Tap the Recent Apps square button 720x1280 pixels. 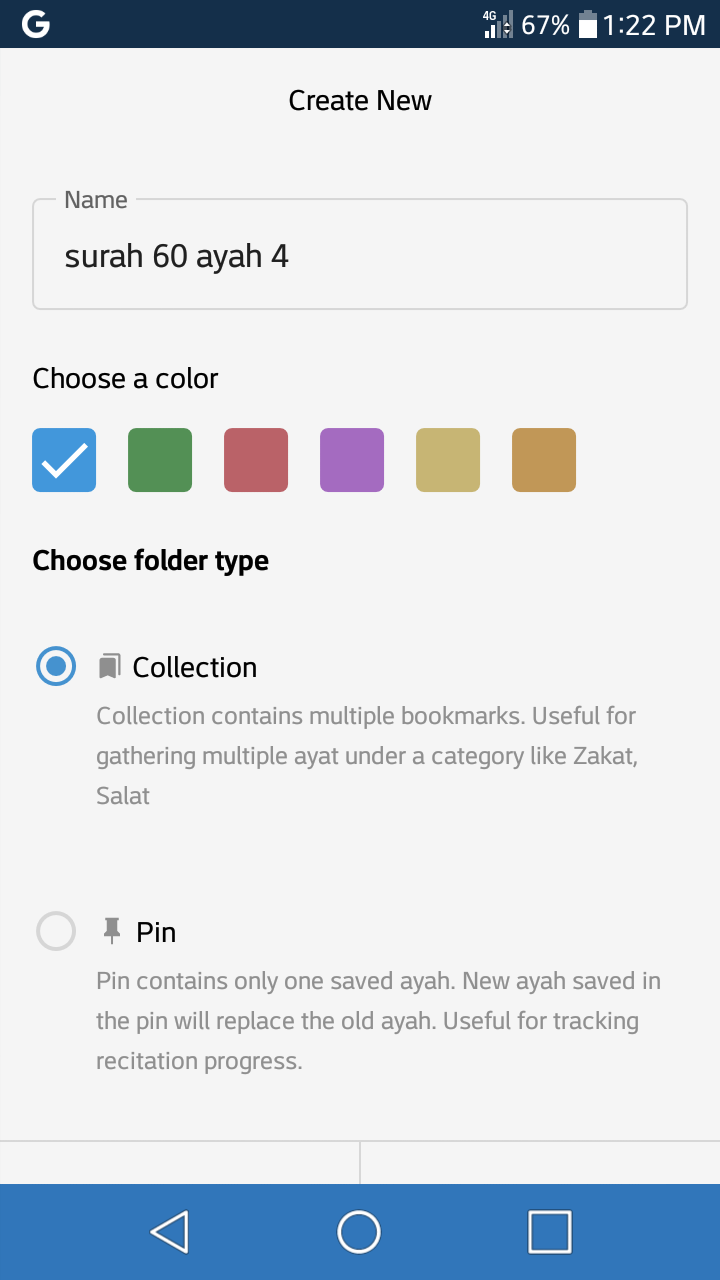[548, 1232]
